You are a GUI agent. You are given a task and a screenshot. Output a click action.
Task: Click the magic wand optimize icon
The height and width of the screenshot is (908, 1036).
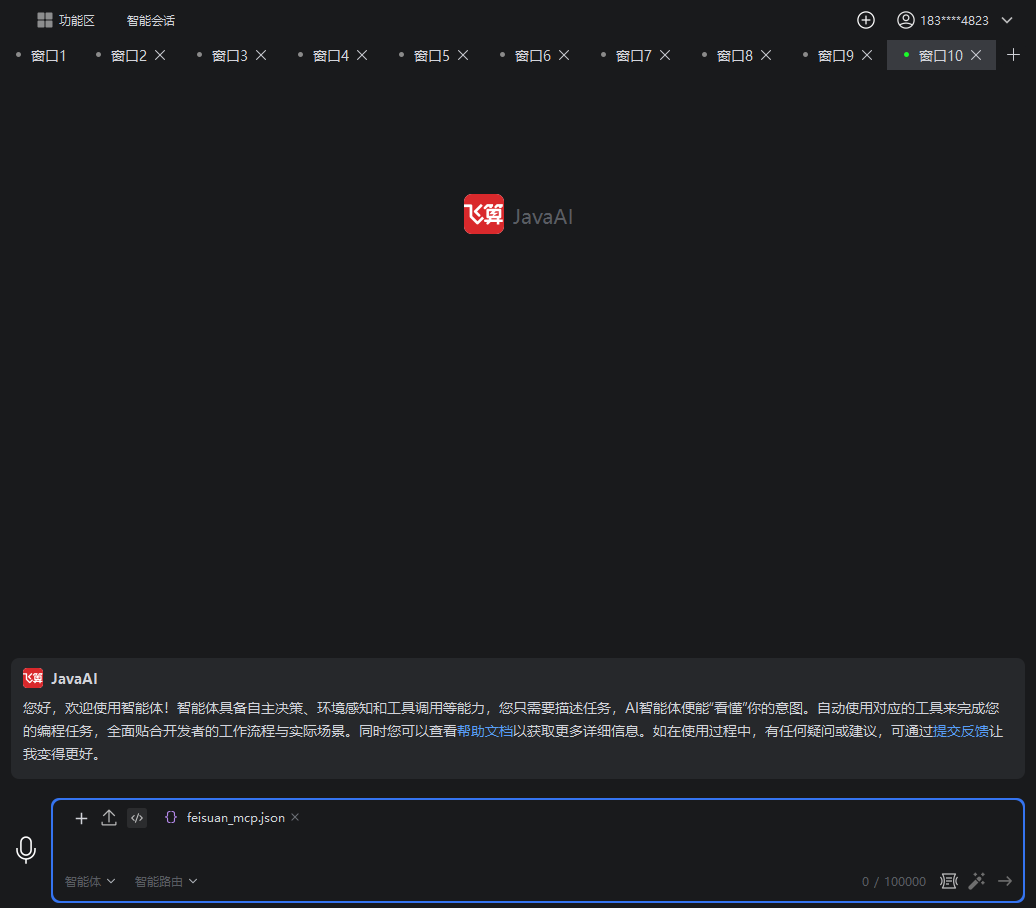(x=977, y=881)
